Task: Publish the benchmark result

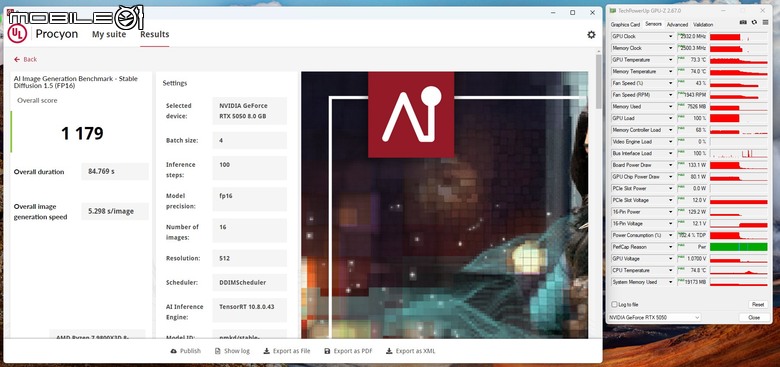Action: pyautogui.click(x=186, y=351)
